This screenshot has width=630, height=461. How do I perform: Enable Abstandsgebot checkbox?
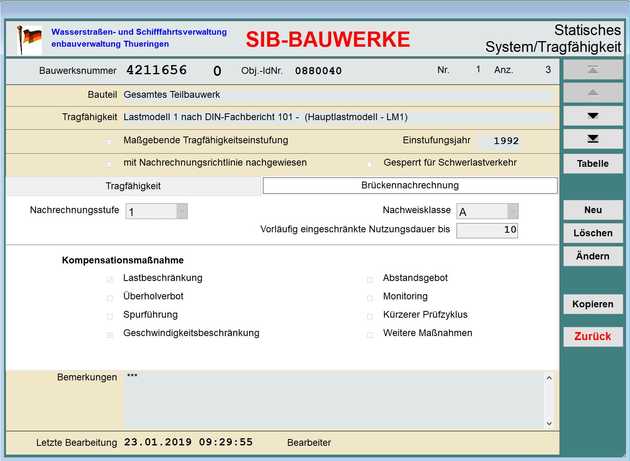tap(370, 279)
